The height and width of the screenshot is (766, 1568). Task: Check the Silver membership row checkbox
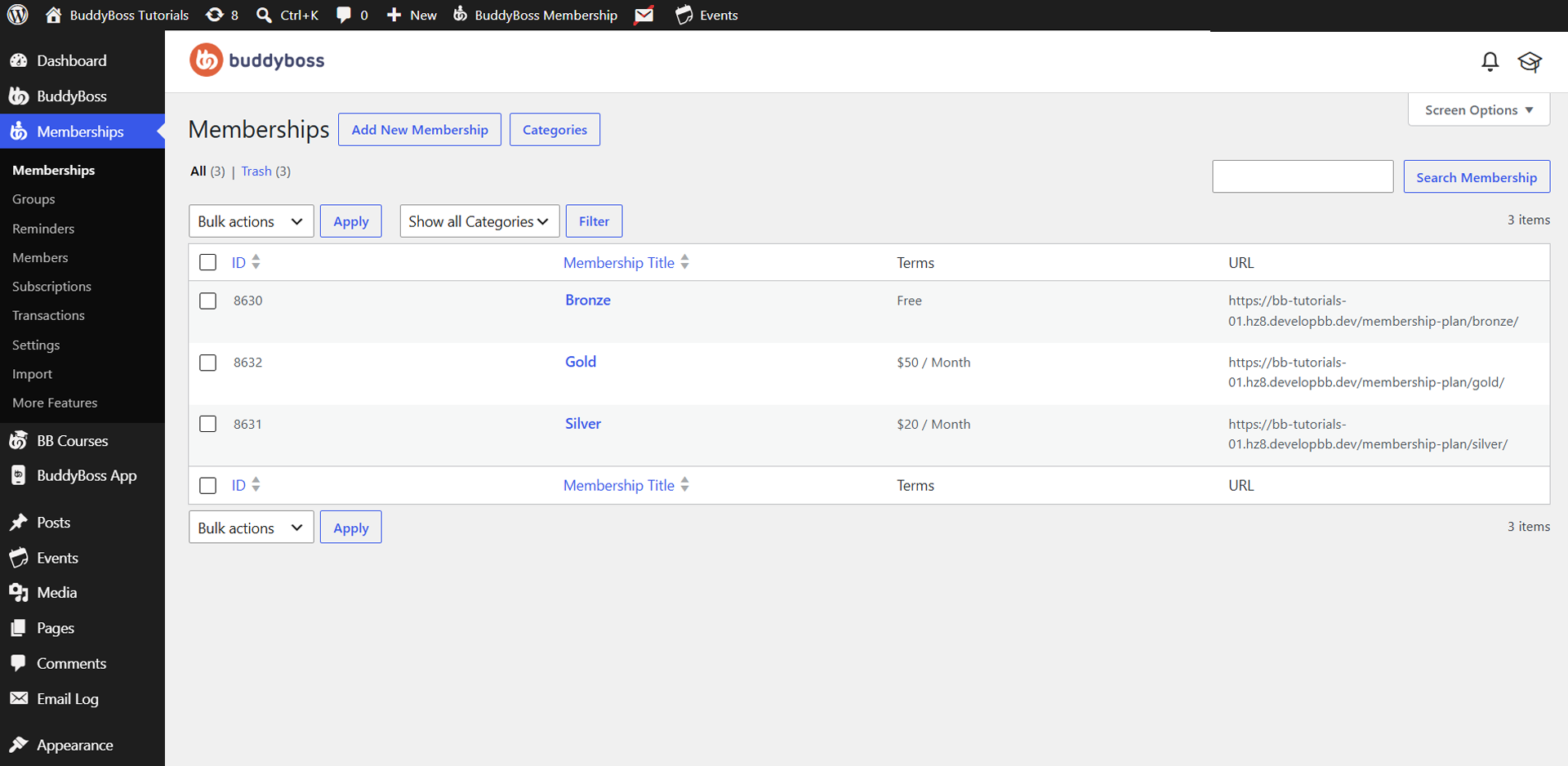pyautogui.click(x=208, y=424)
